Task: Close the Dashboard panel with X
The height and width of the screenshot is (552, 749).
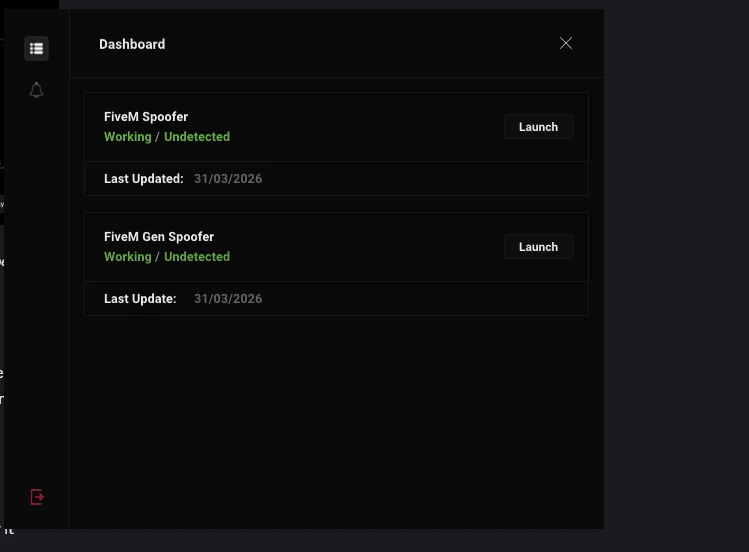Action: click(566, 43)
